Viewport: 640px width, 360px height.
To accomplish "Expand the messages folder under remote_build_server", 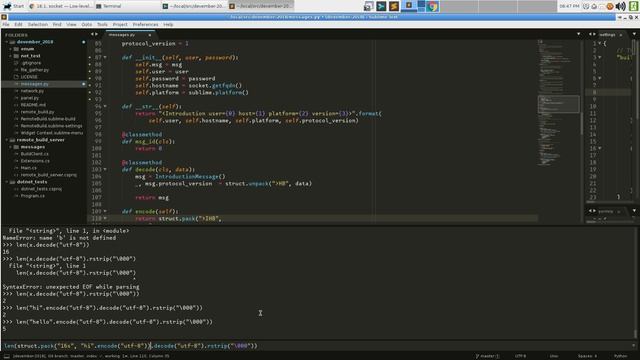I will [x=11, y=147].
